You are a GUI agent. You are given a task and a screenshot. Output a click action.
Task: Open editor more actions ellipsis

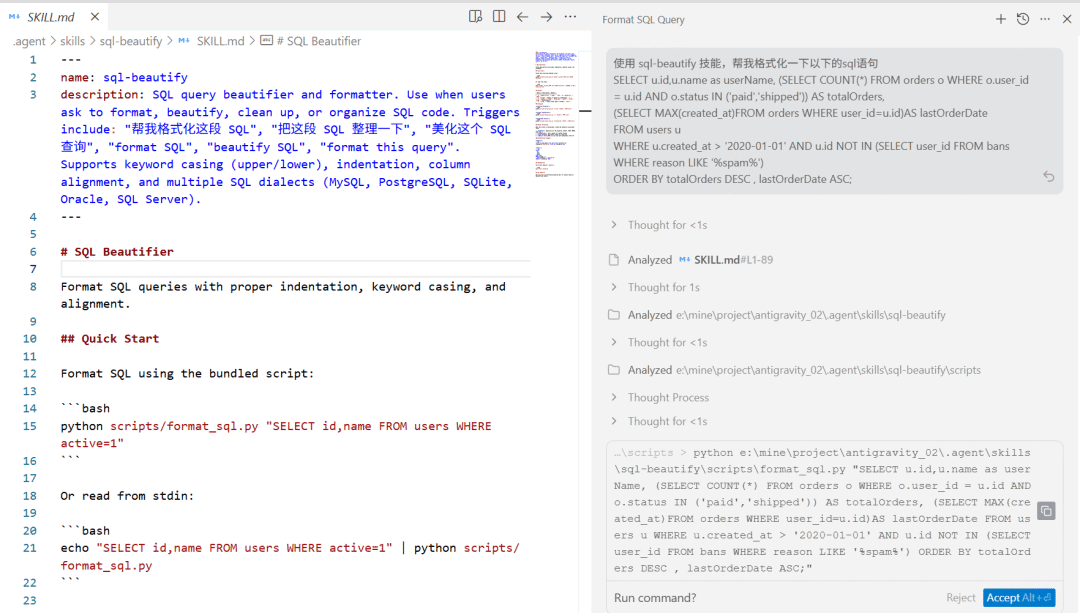click(570, 17)
